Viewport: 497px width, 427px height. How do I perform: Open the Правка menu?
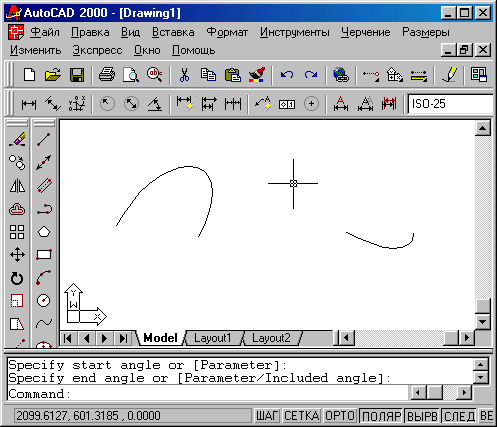[90, 32]
